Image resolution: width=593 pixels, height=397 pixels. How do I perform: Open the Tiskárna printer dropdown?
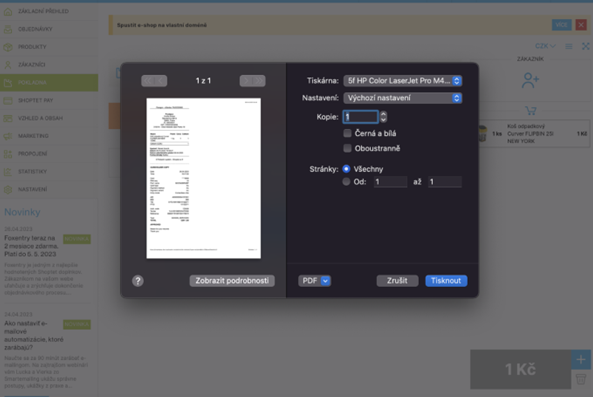[402, 81]
